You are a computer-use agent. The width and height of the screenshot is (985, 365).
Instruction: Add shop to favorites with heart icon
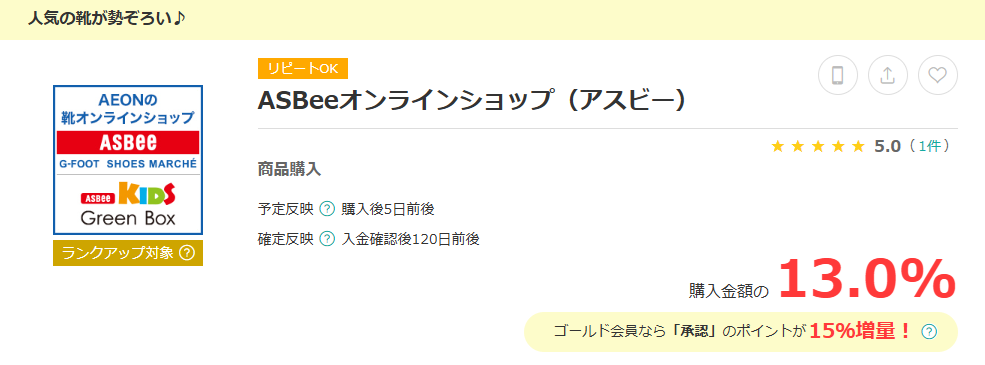[x=938, y=75]
